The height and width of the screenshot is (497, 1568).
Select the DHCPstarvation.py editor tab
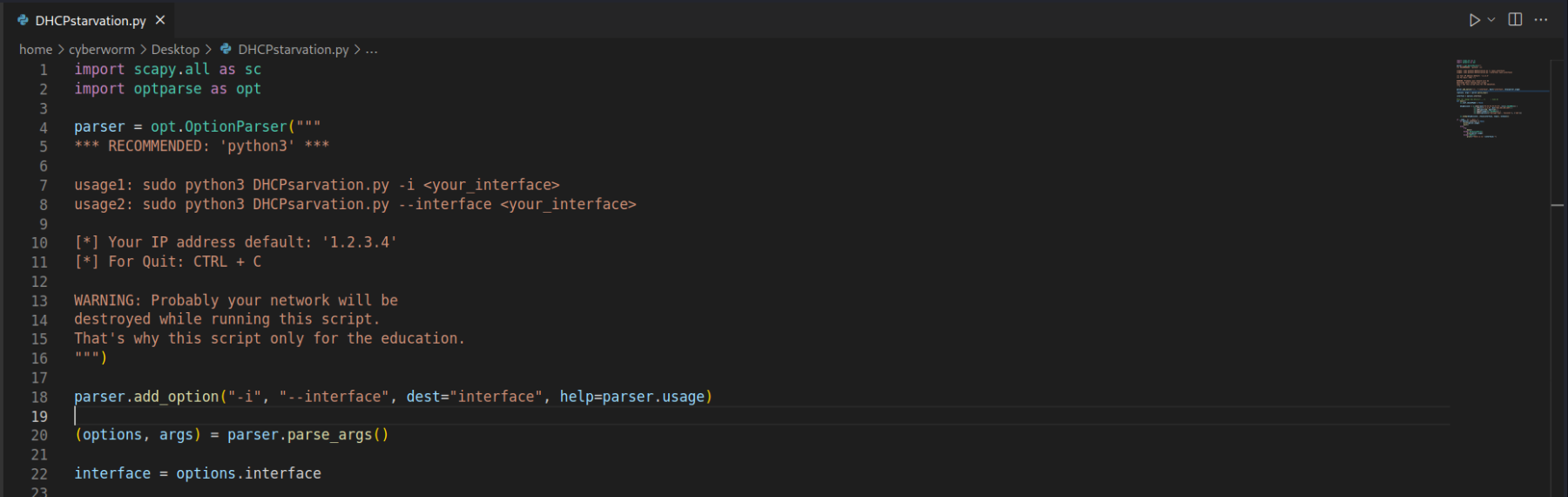point(90,20)
